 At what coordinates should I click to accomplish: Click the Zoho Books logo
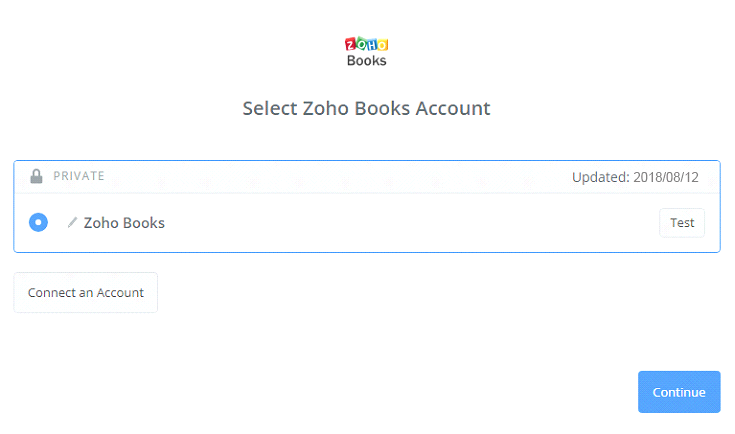click(x=366, y=52)
